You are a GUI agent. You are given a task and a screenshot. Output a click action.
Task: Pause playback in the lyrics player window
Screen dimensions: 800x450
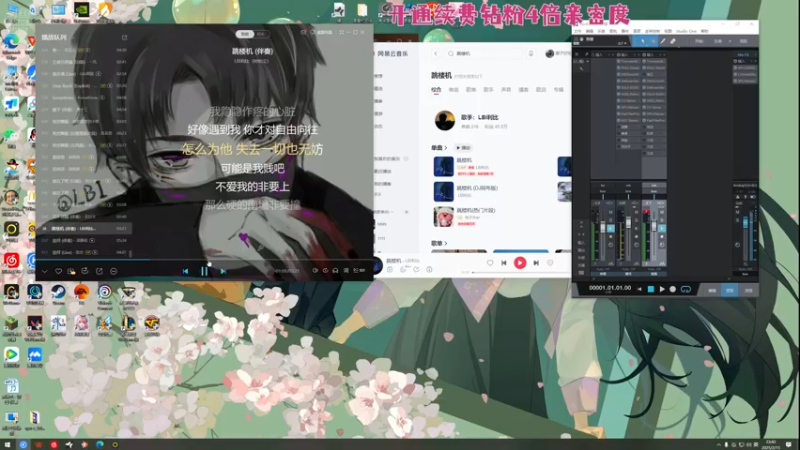point(204,271)
